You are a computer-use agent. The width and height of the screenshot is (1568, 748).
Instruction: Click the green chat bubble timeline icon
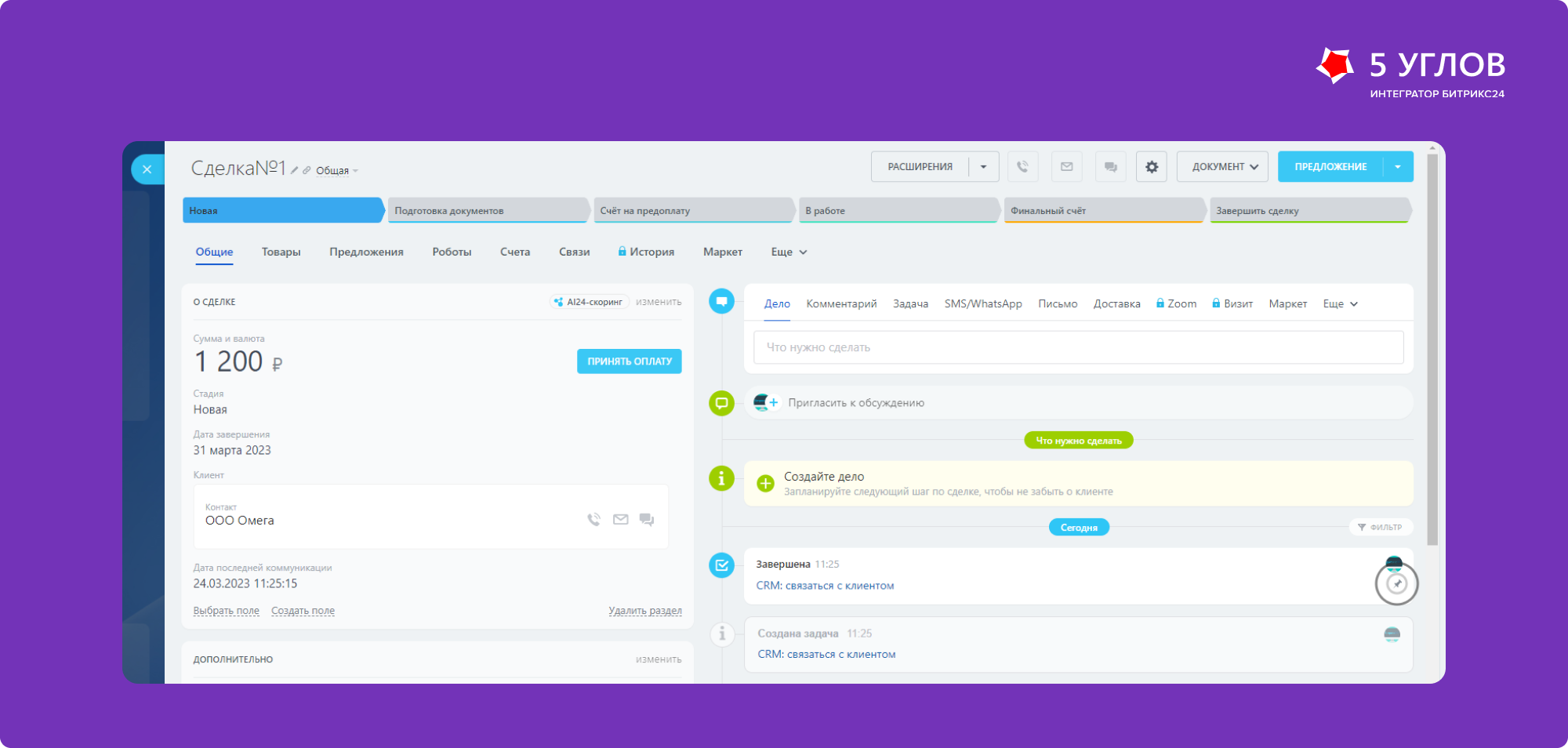721,403
